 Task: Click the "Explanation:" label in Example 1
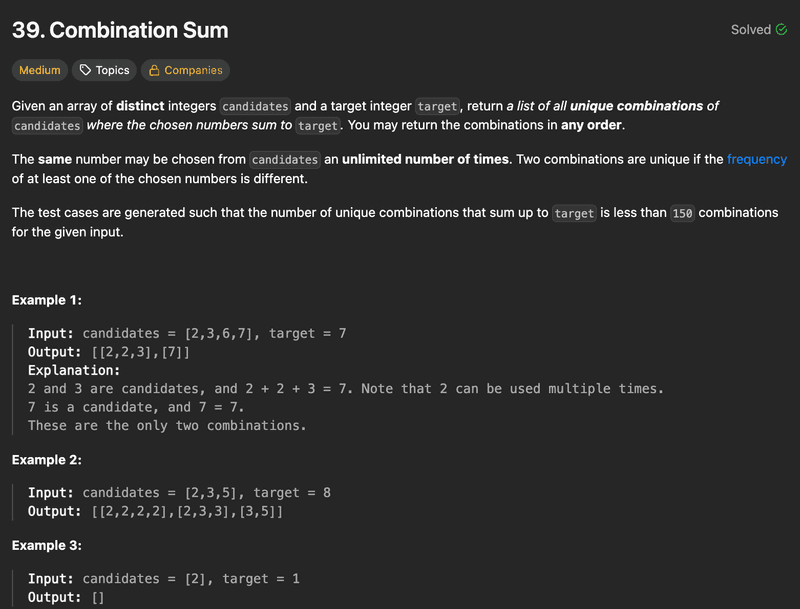73,370
